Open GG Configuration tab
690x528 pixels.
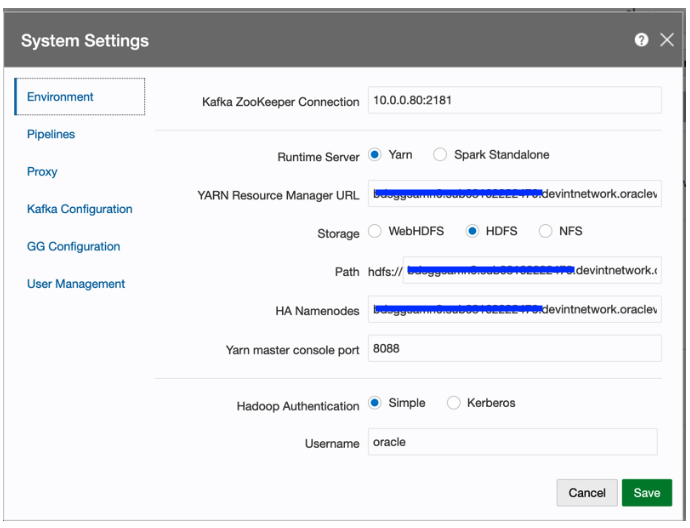(x=74, y=246)
